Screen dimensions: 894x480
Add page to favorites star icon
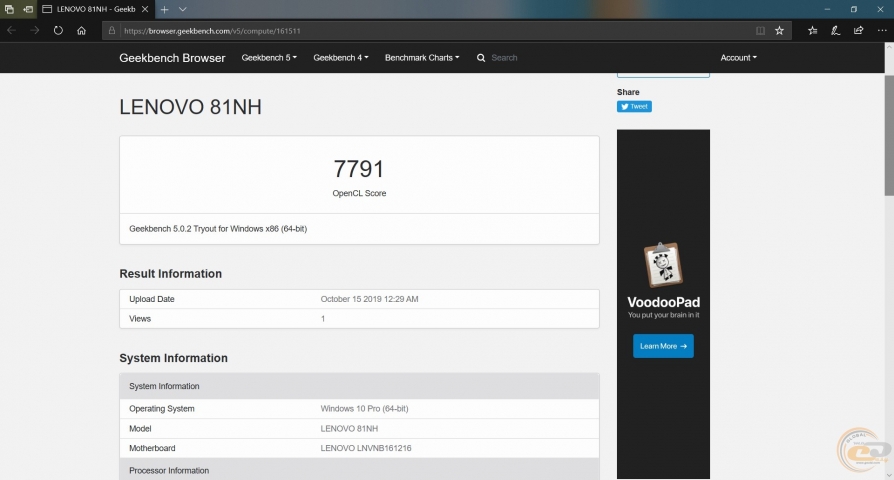click(779, 31)
